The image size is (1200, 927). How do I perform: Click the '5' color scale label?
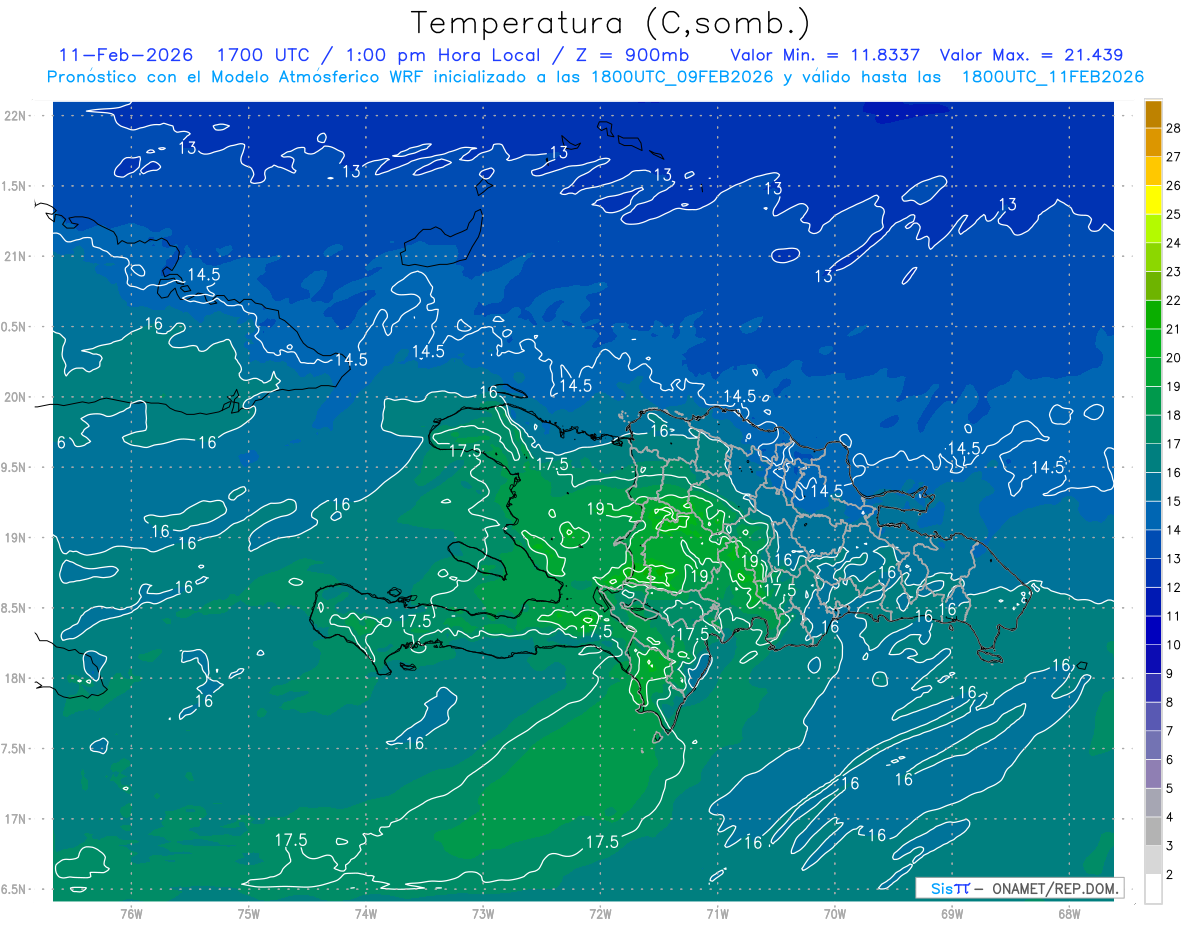[1170, 789]
